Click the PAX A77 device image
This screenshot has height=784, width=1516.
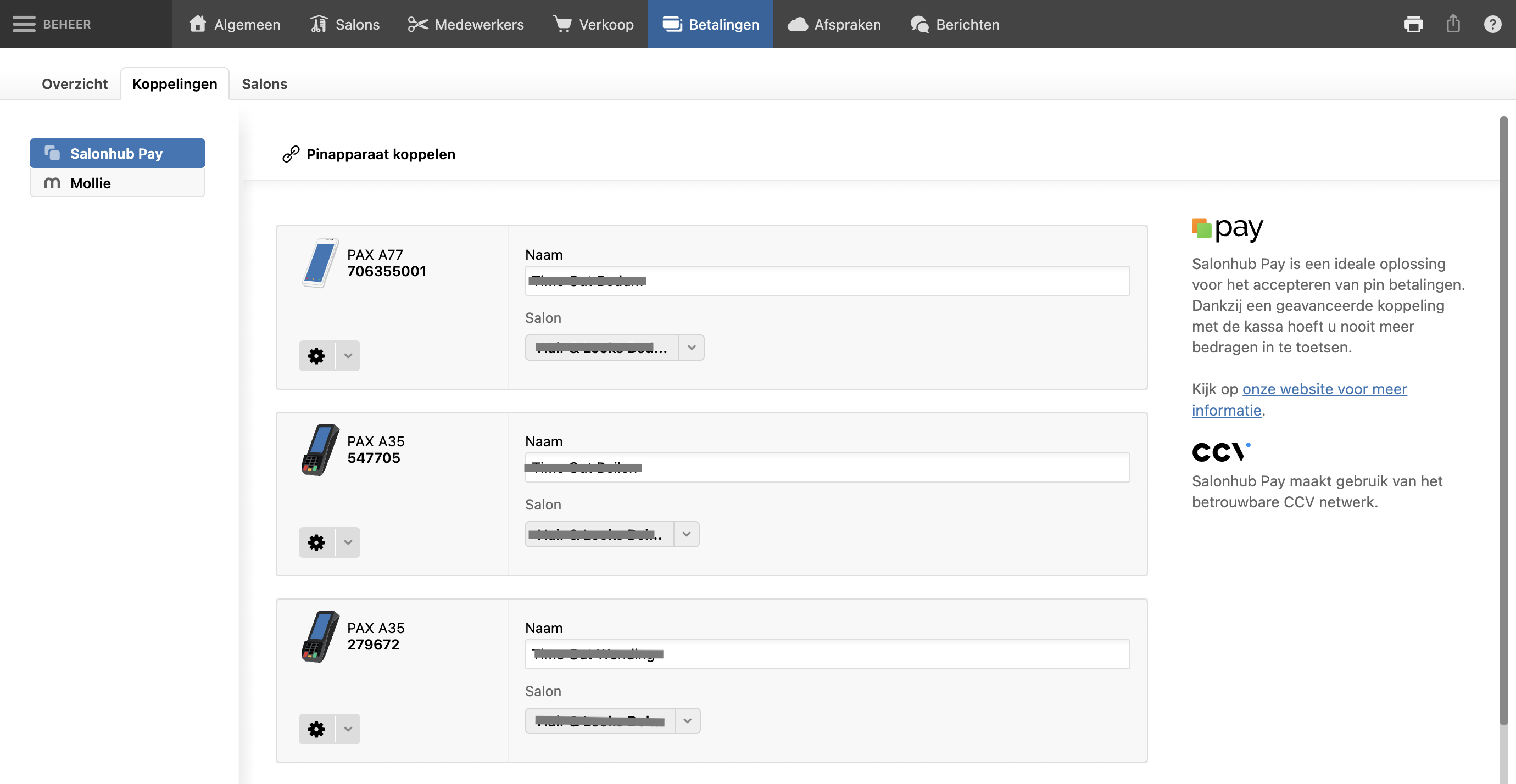click(320, 263)
